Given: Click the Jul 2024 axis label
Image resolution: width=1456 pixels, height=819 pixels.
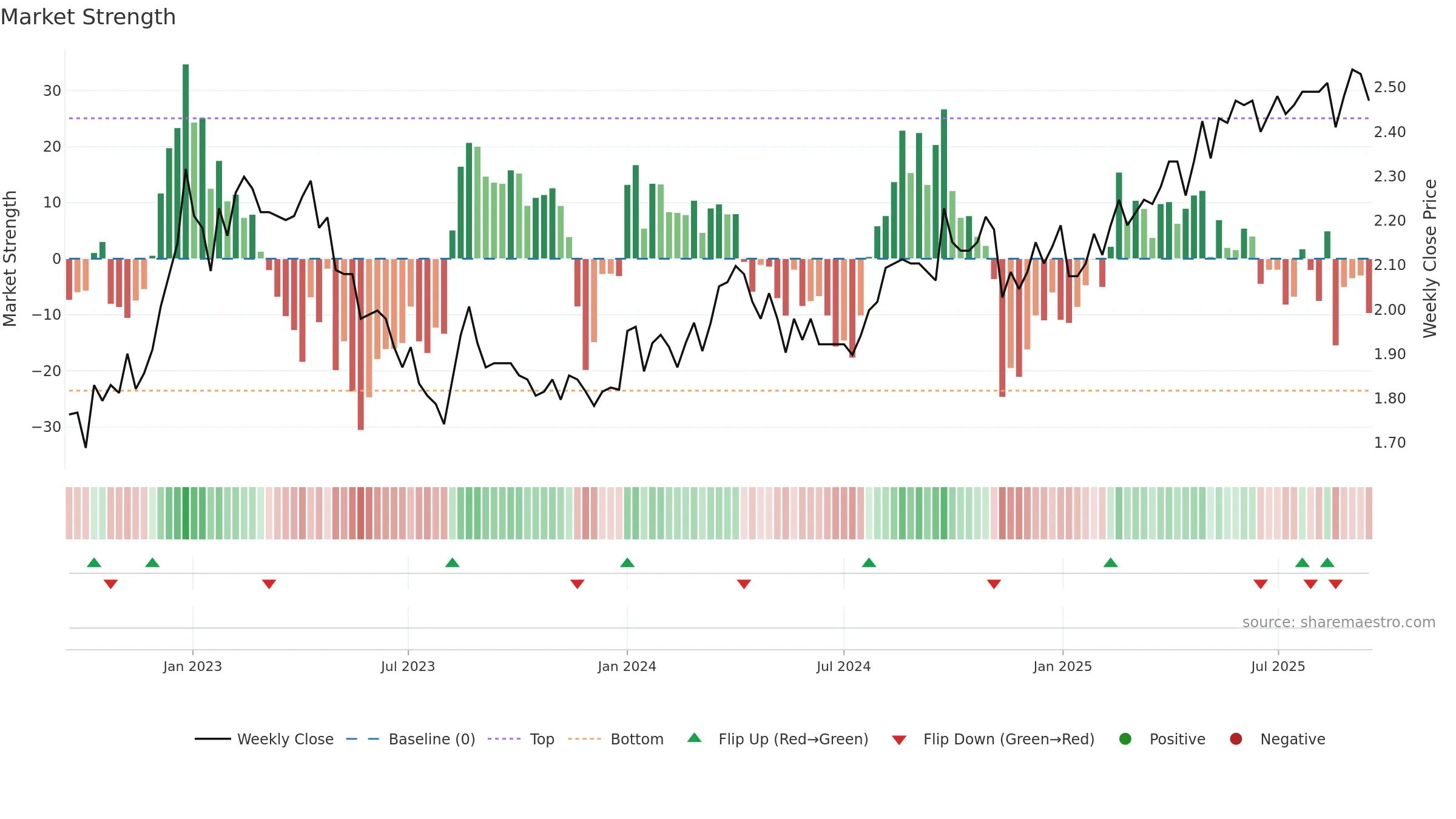Looking at the screenshot, I should coord(843,666).
